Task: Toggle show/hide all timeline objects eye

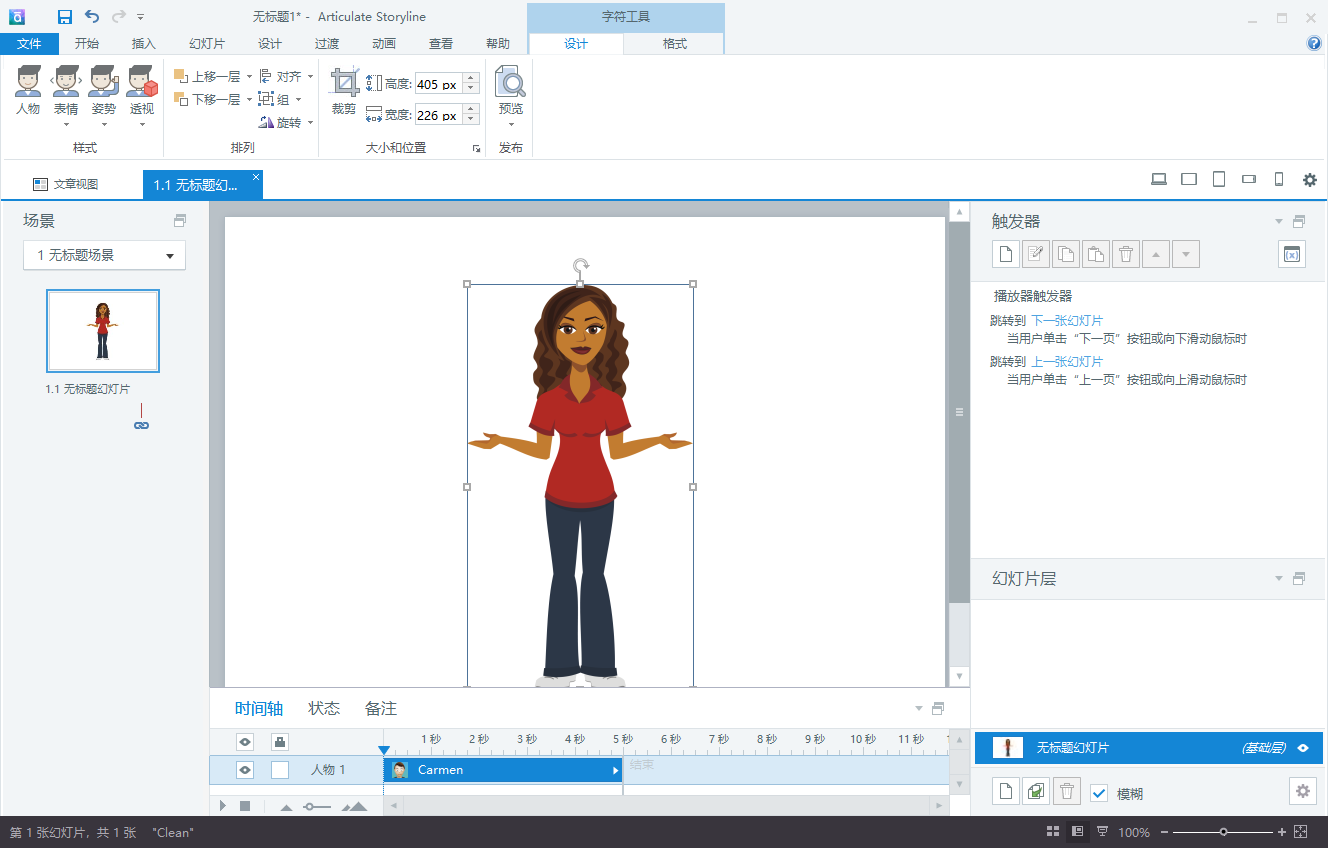Action: pyautogui.click(x=245, y=742)
